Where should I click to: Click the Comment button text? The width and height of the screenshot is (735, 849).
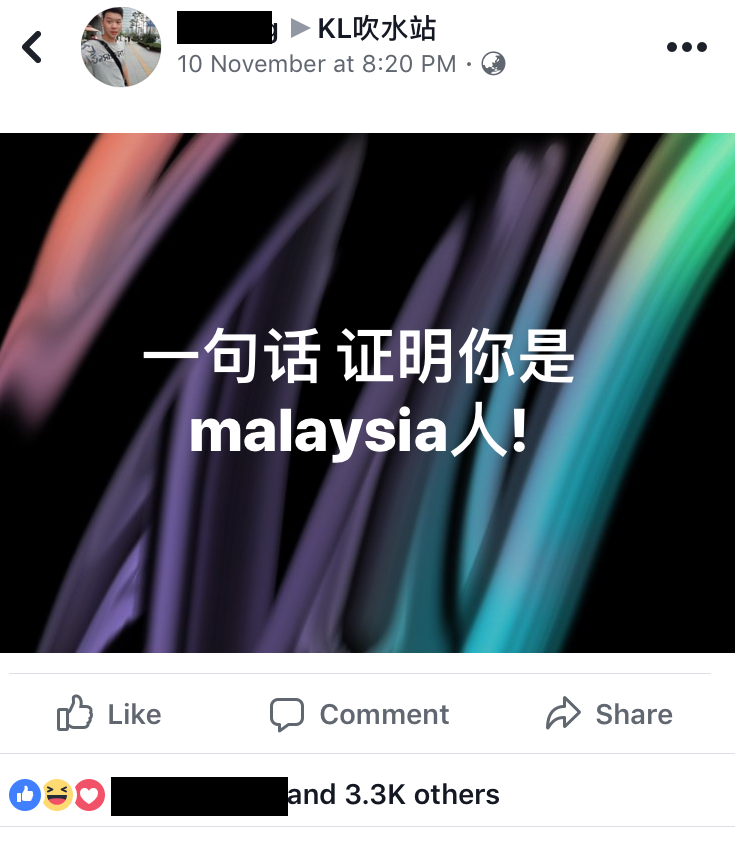point(385,714)
